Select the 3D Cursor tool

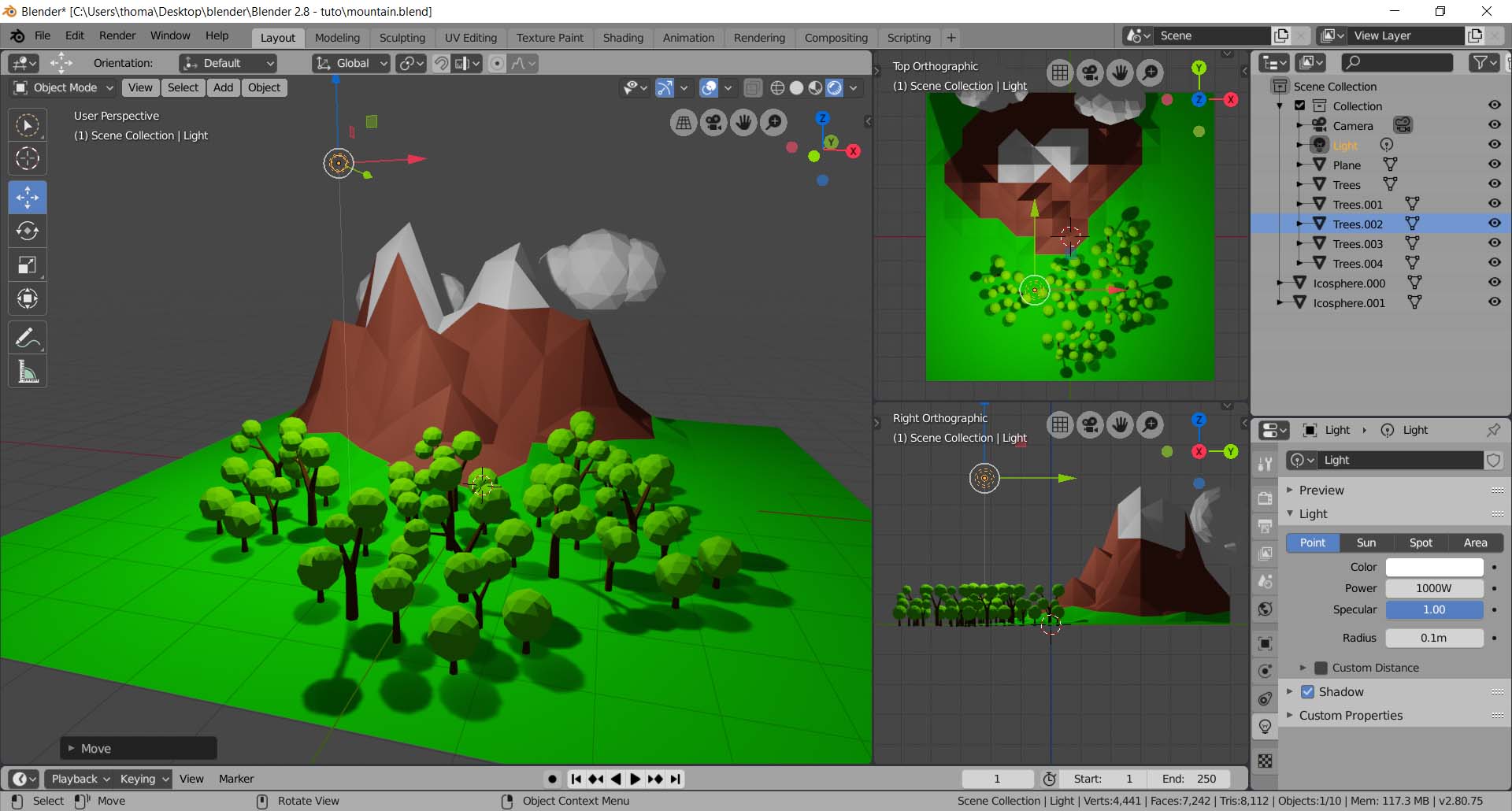point(28,159)
